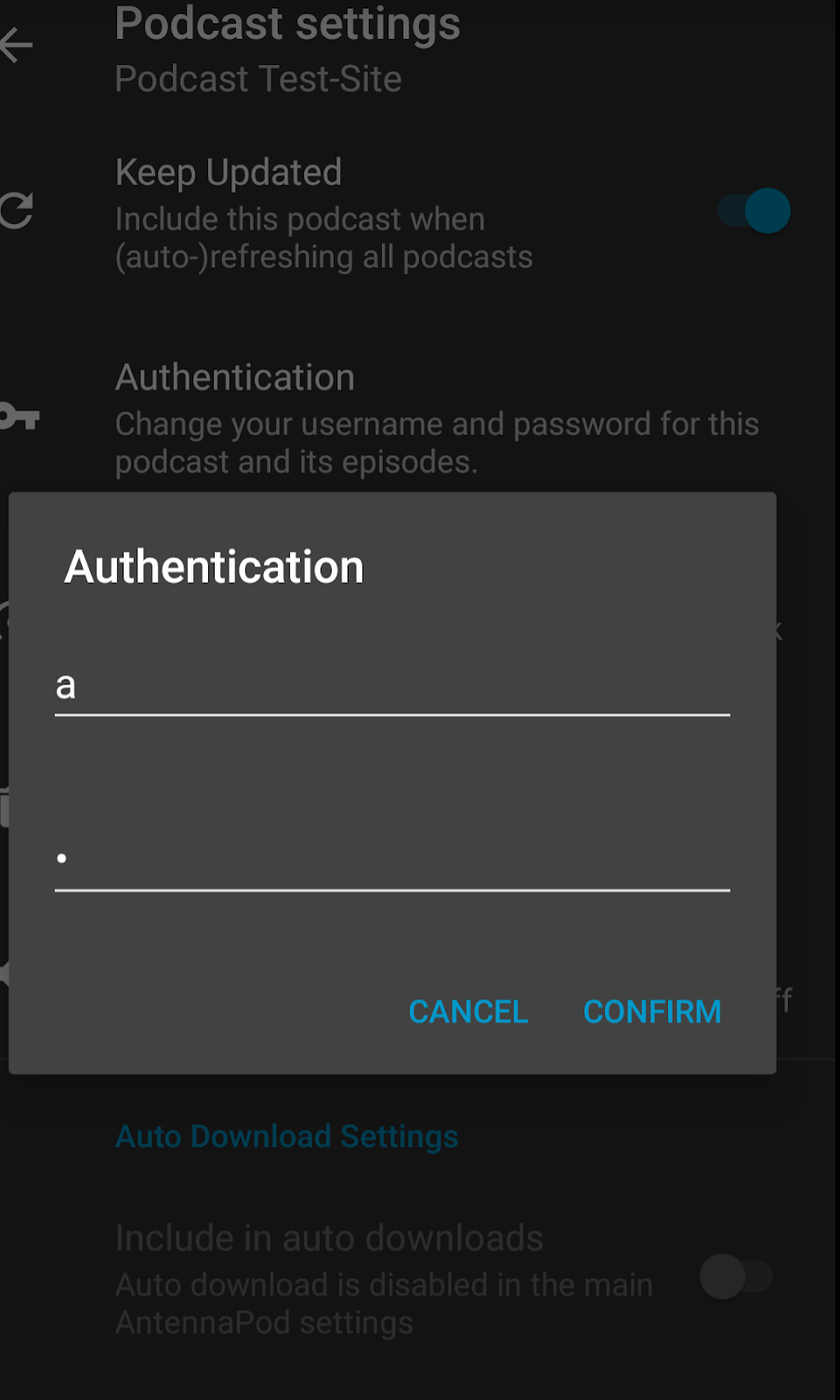This screenshot has height=1400, width=840.
Task: Click the Podcast settings page title
Action: point(288,23)
